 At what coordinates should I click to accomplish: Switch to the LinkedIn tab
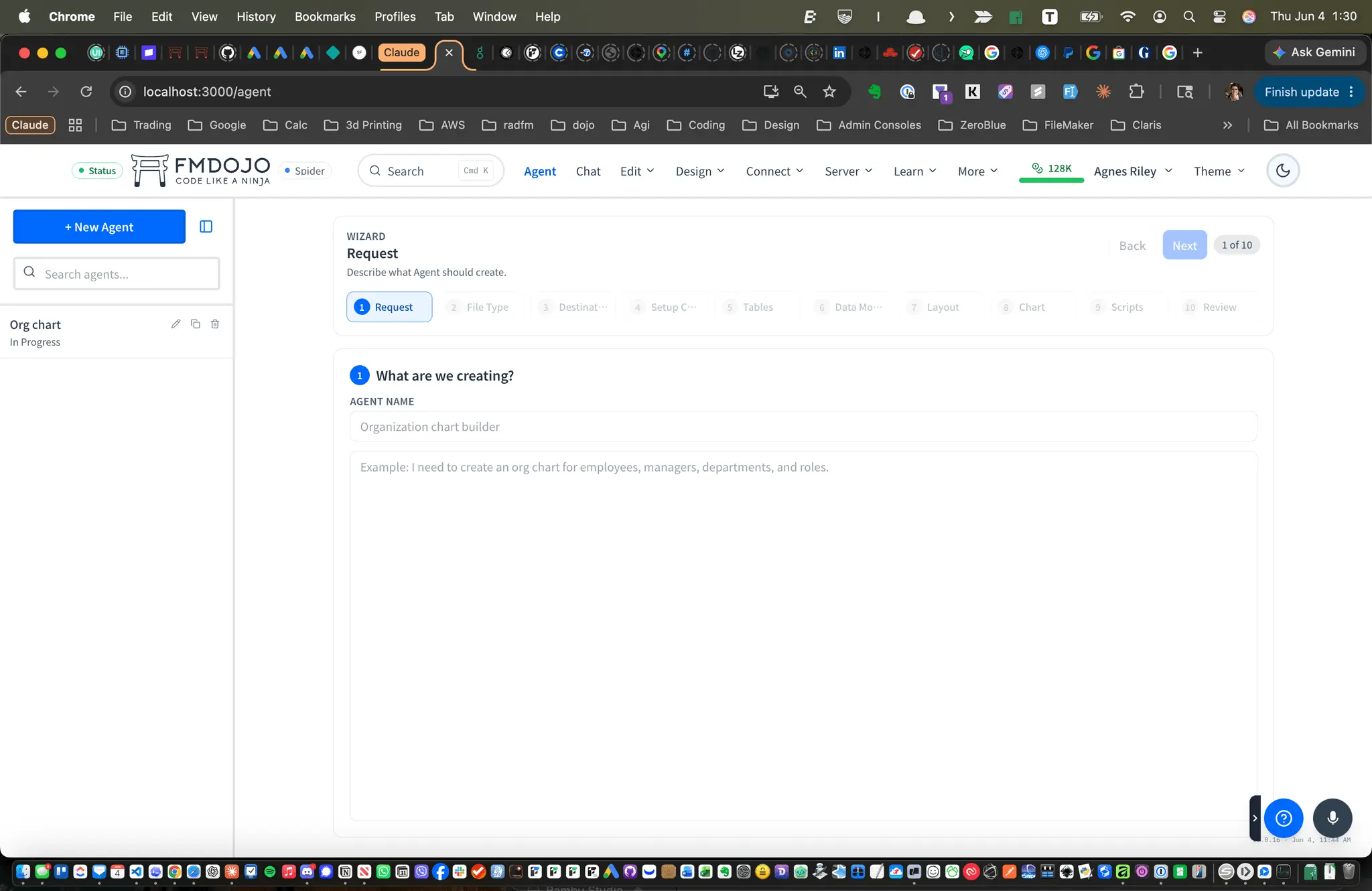click(839, 52)
